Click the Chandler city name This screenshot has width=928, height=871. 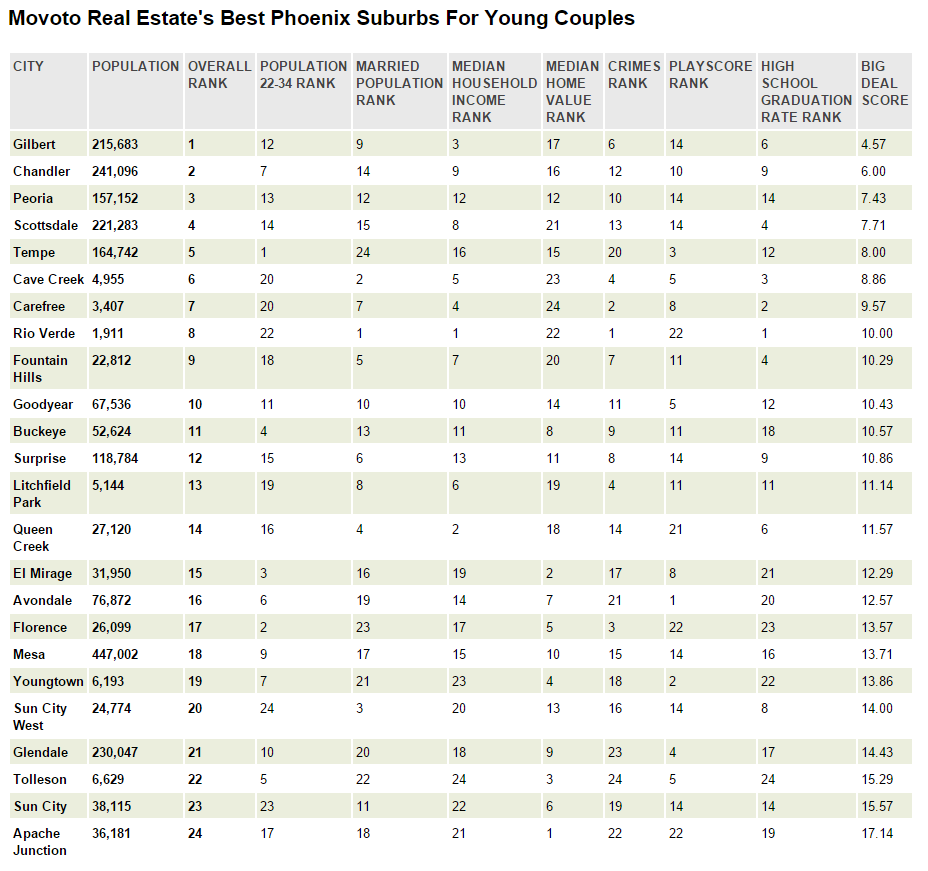pos(41,172)
